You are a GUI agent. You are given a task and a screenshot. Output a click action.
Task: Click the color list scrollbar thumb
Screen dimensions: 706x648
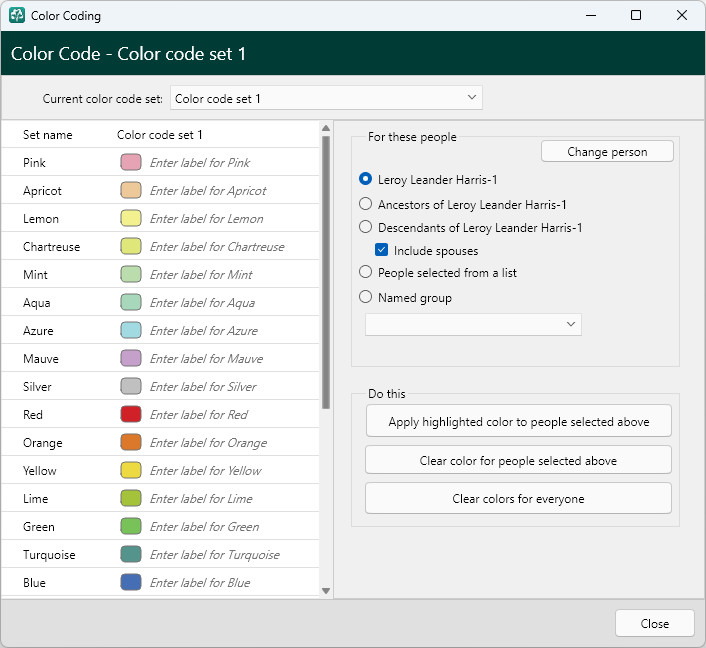[326, 272]
